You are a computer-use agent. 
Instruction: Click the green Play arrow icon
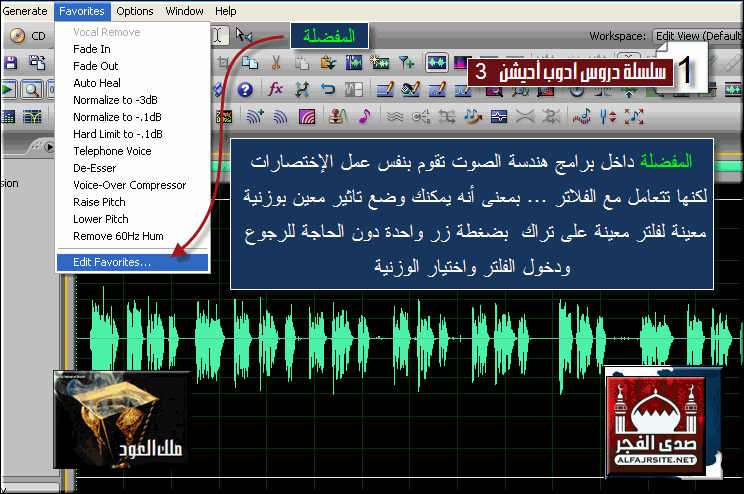tap(8, 90)
